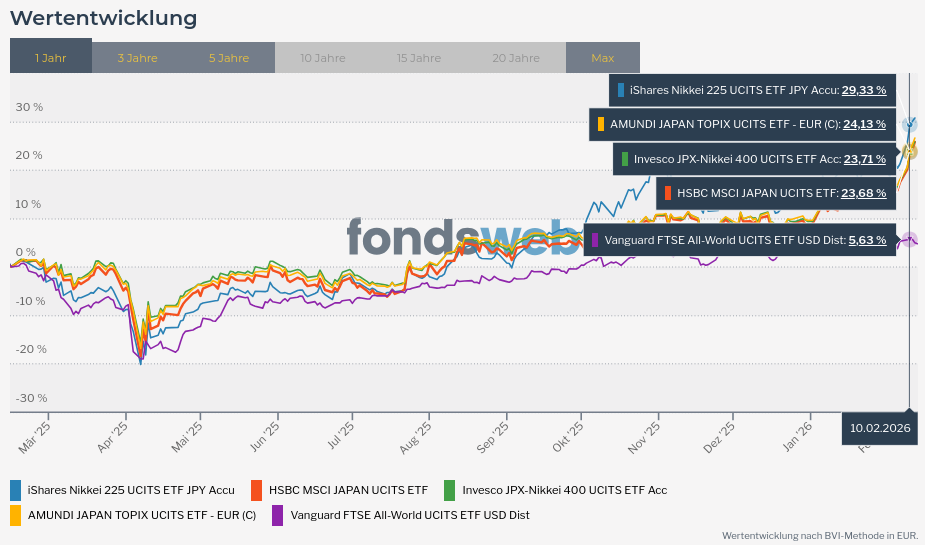Toggle Invesco JPX-Nikkei 400 legend color swatch

[x=450, y=490]
